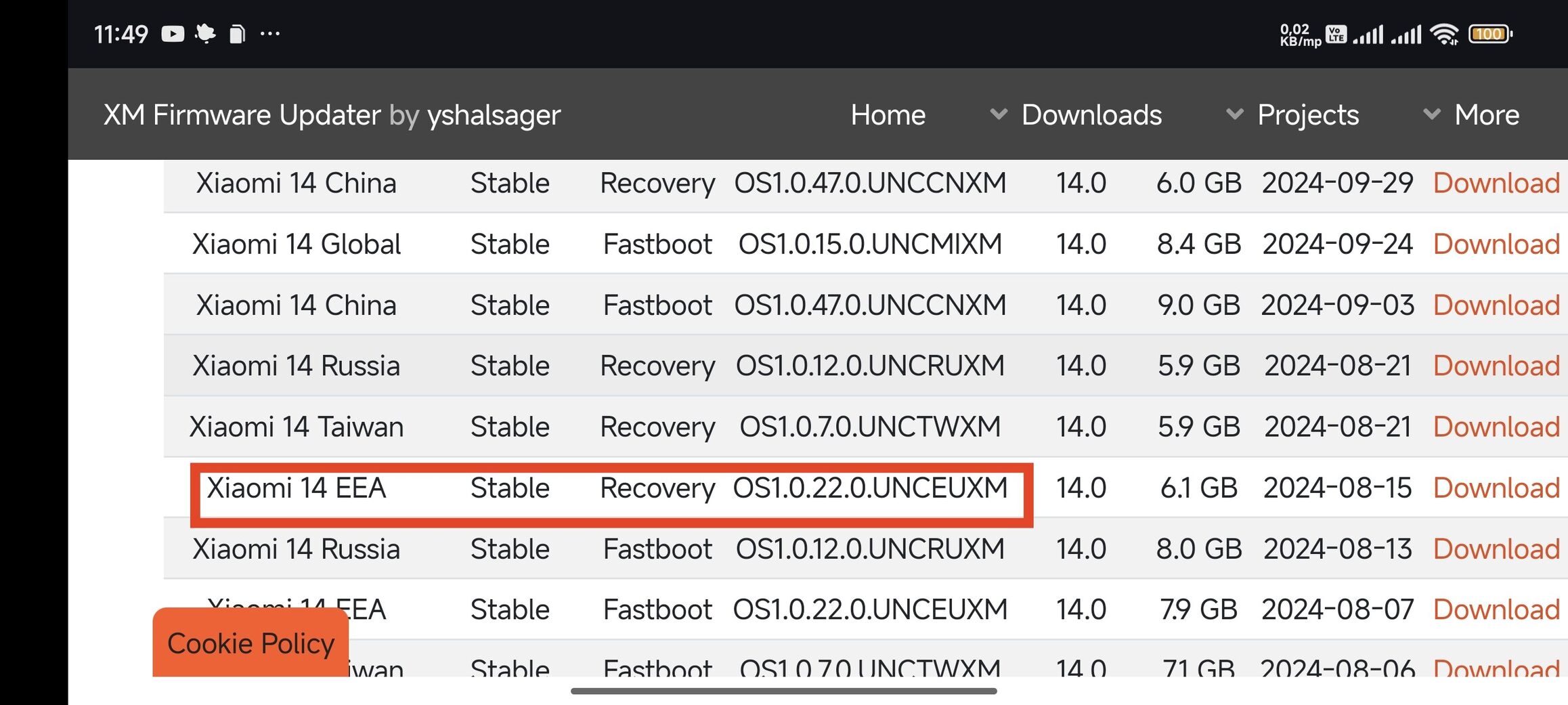Tap the battery 100 indicator

pos(1490,34)
